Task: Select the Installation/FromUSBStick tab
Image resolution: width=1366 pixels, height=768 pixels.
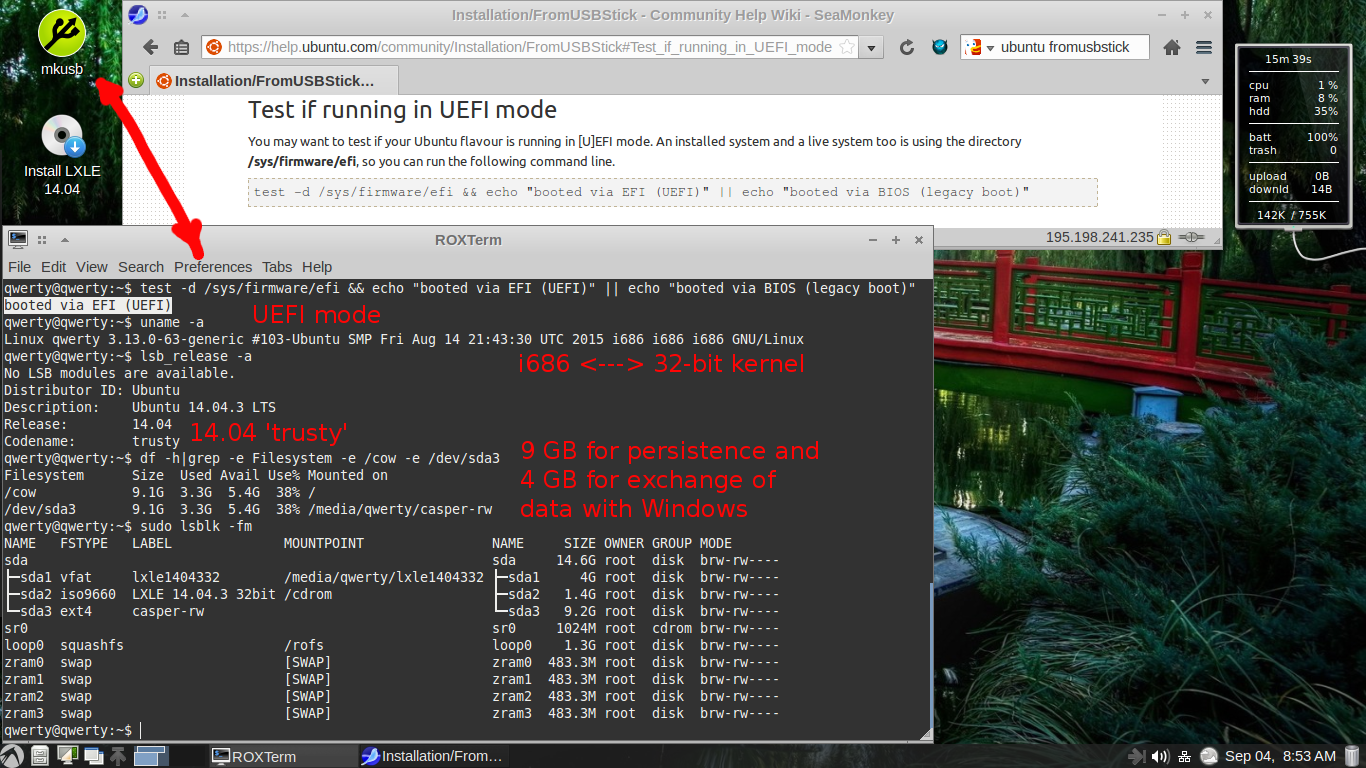Action: (x=274, y=81)
